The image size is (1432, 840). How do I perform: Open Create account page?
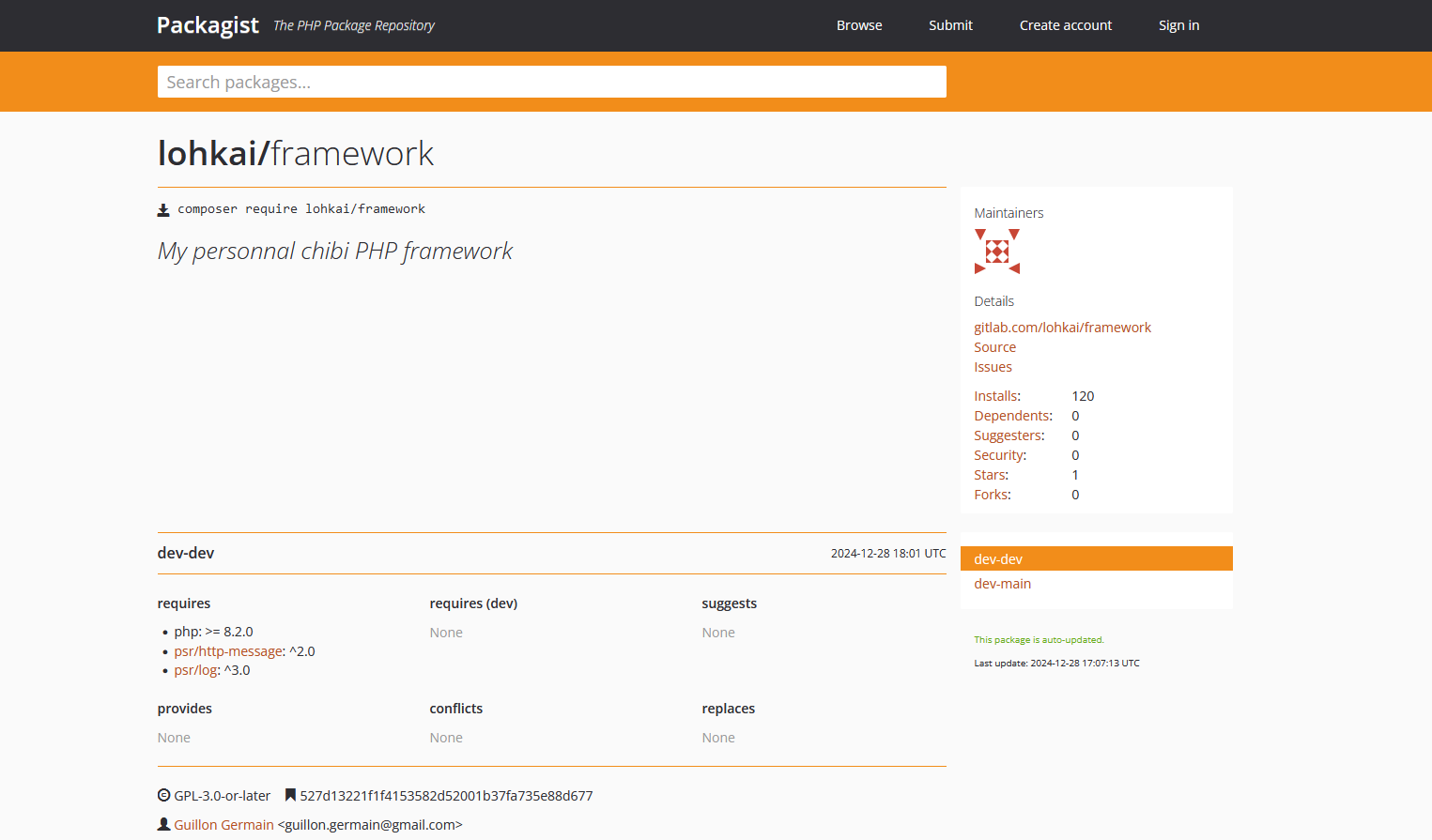coord(1066,25)
